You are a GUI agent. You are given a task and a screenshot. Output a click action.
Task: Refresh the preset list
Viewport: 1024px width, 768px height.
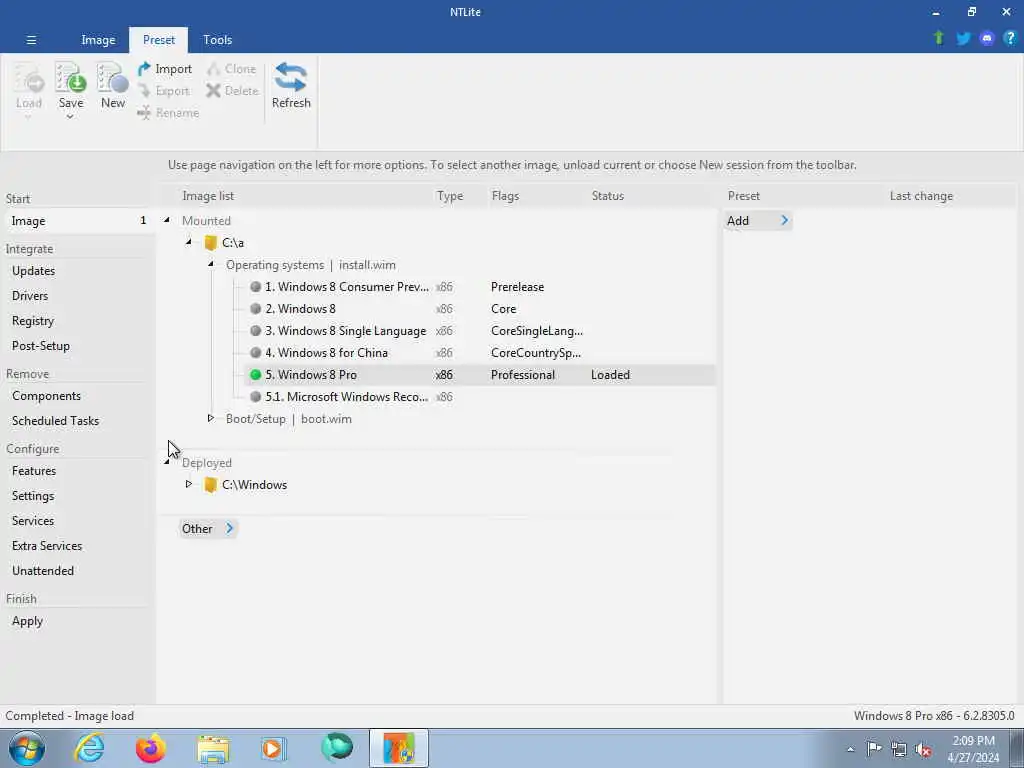pos(291,85)
